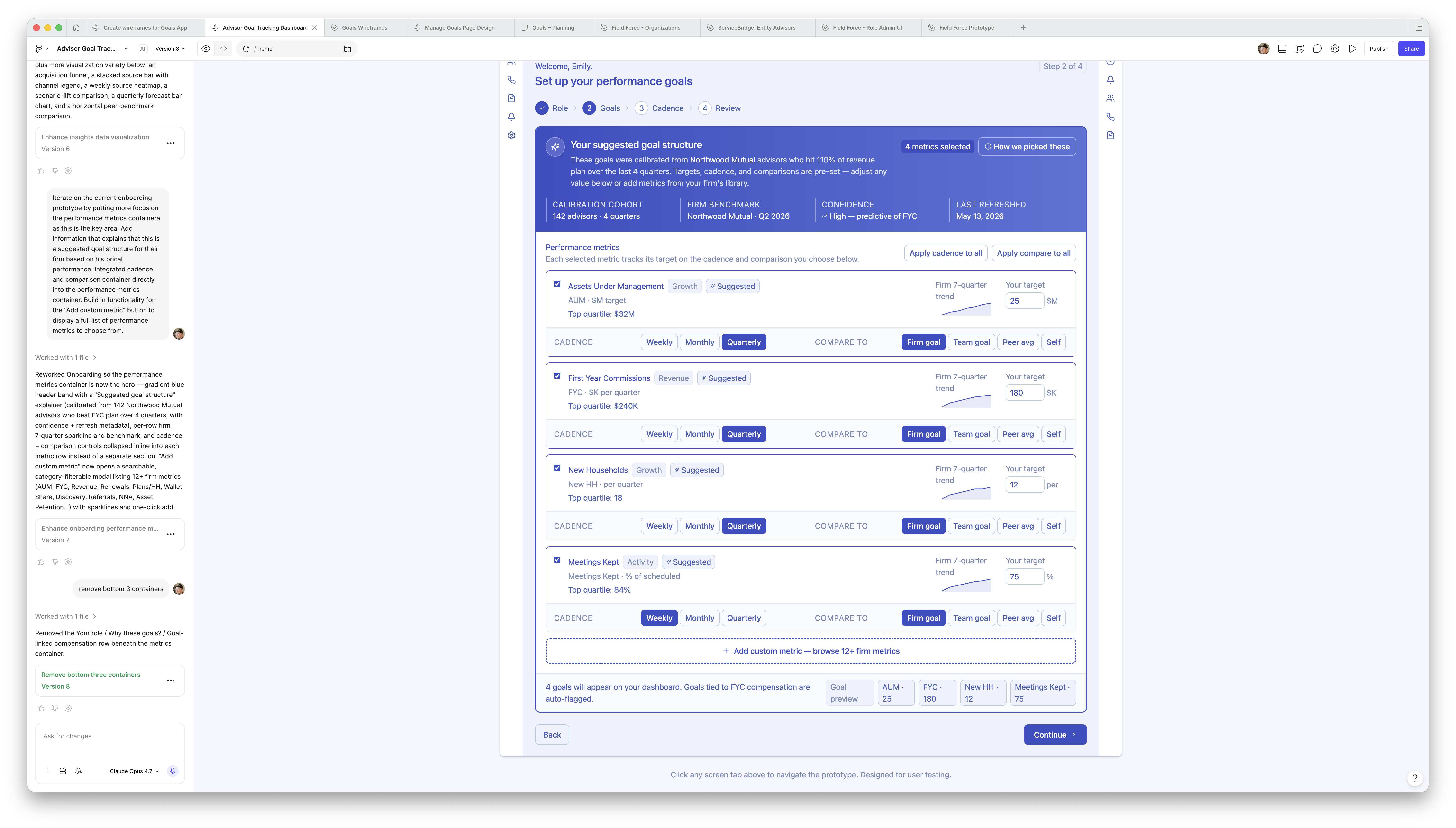The width and height of the screenshot is (1456, 828).
Task: Uncheck First Year Commissions metric
Action: (557, 376)
